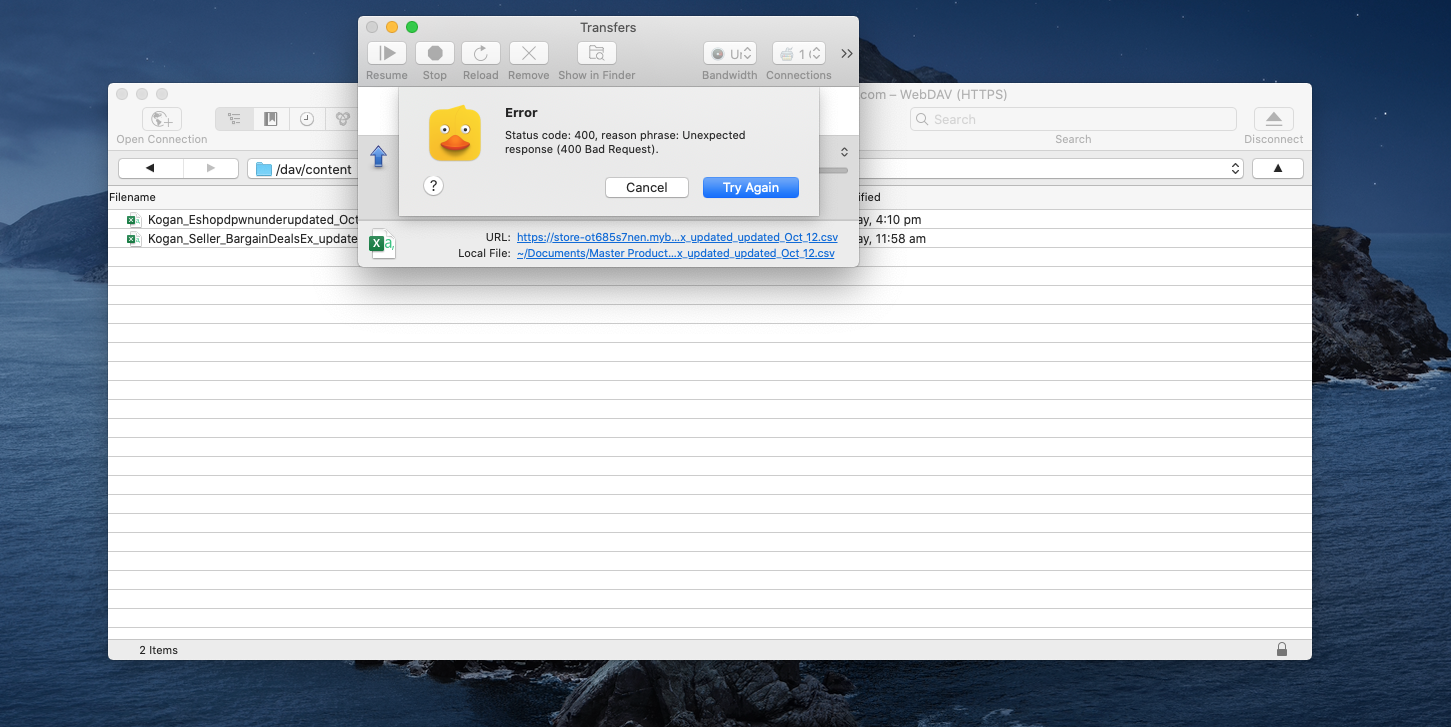The image size is (1451, 727).
Task: Open the Bandwidth dropdown
Action: pyautogui.click(x=730, y=54)
